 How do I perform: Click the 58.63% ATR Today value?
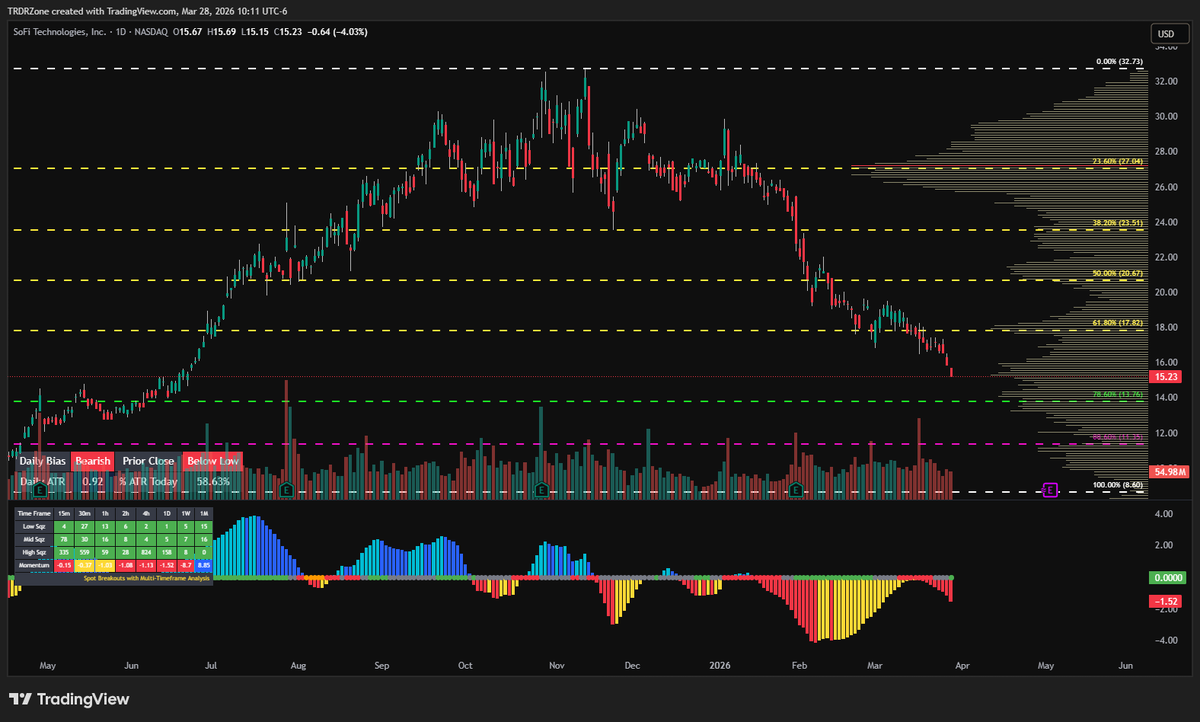(213, 481)
